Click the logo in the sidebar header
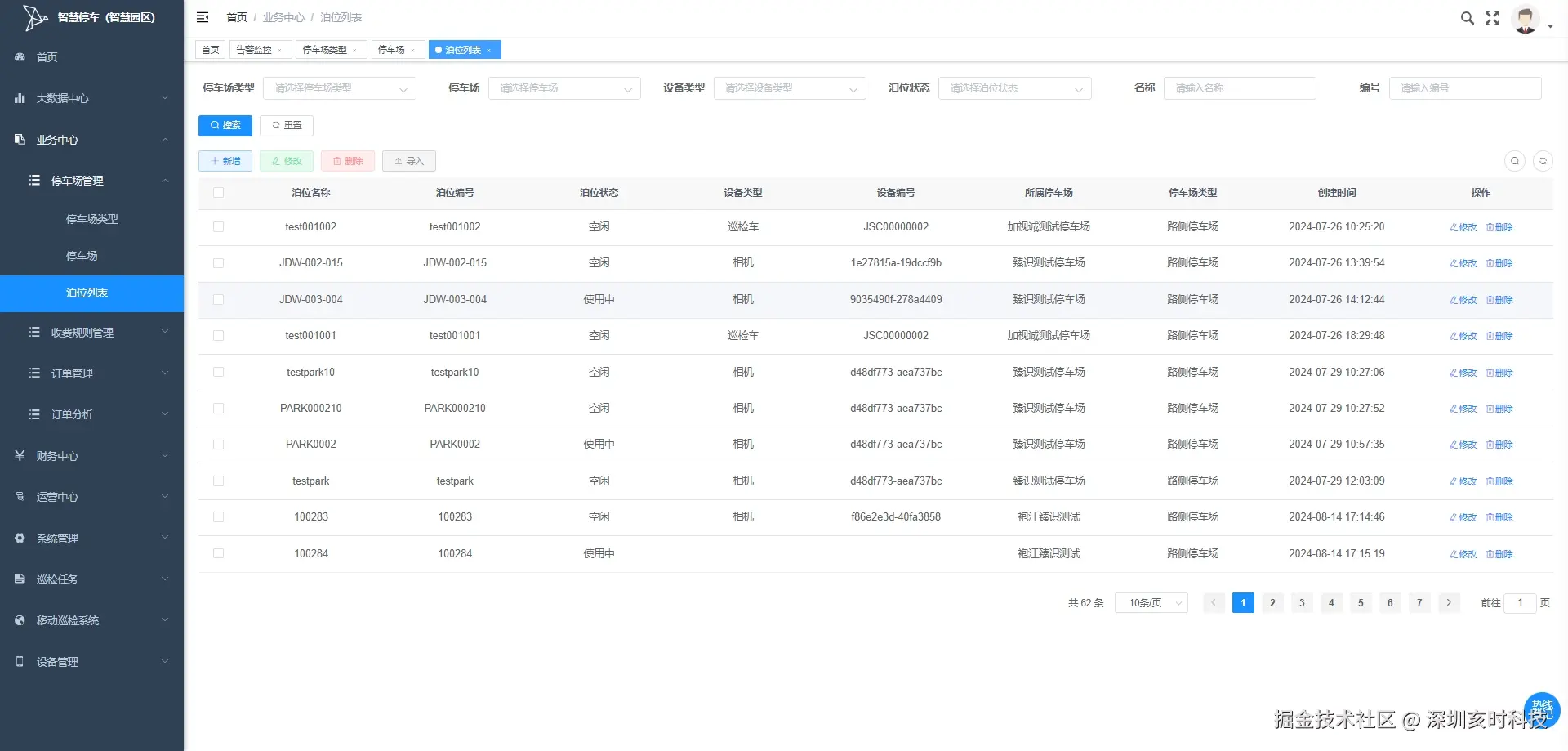Screen dimensions: 1568x751 [x=34, y=17]
